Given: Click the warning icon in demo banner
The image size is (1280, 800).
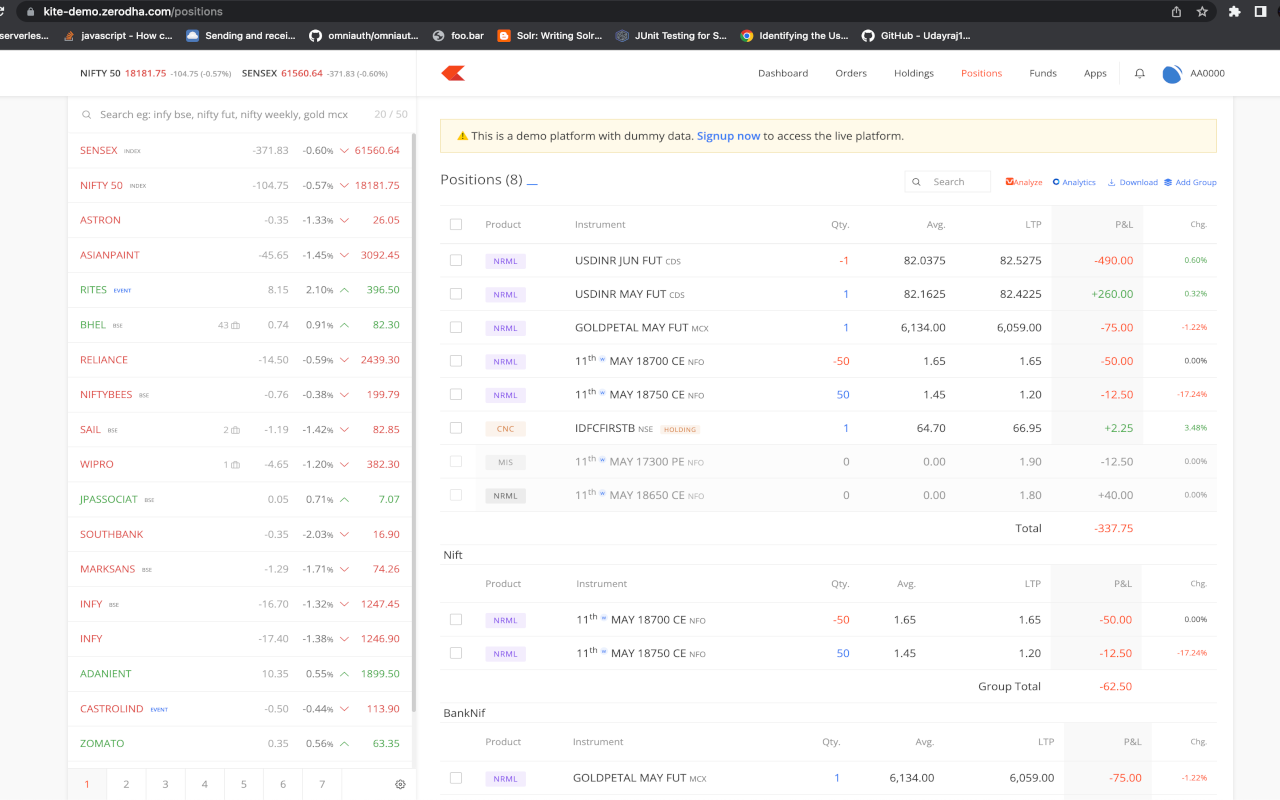Looking at the screenshot, I should pyautogui.click(x=462, y=136).
